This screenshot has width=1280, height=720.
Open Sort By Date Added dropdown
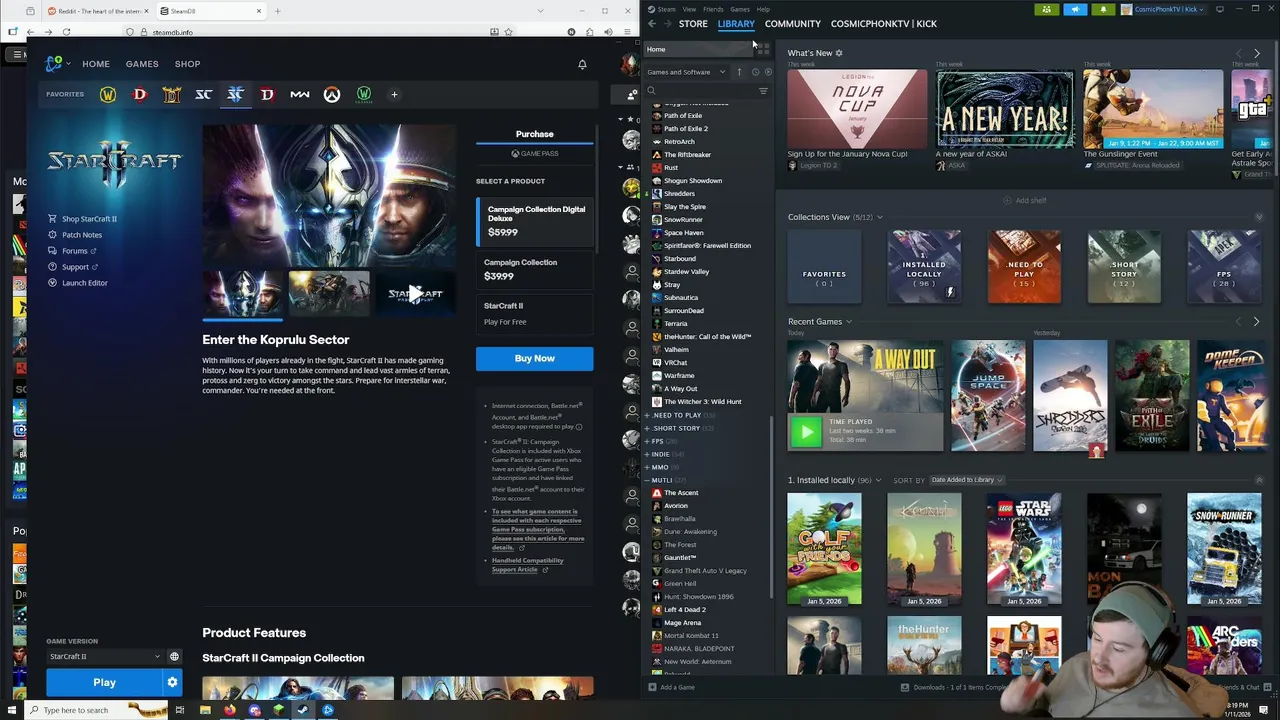[966, 480]
